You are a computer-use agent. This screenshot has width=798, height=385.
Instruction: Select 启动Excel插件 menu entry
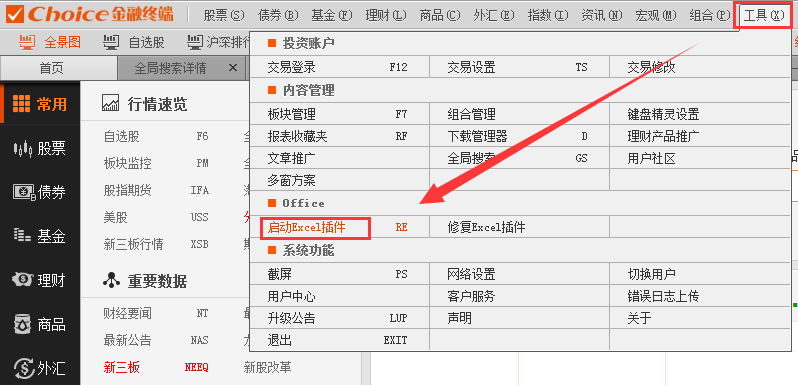(307, 228)
